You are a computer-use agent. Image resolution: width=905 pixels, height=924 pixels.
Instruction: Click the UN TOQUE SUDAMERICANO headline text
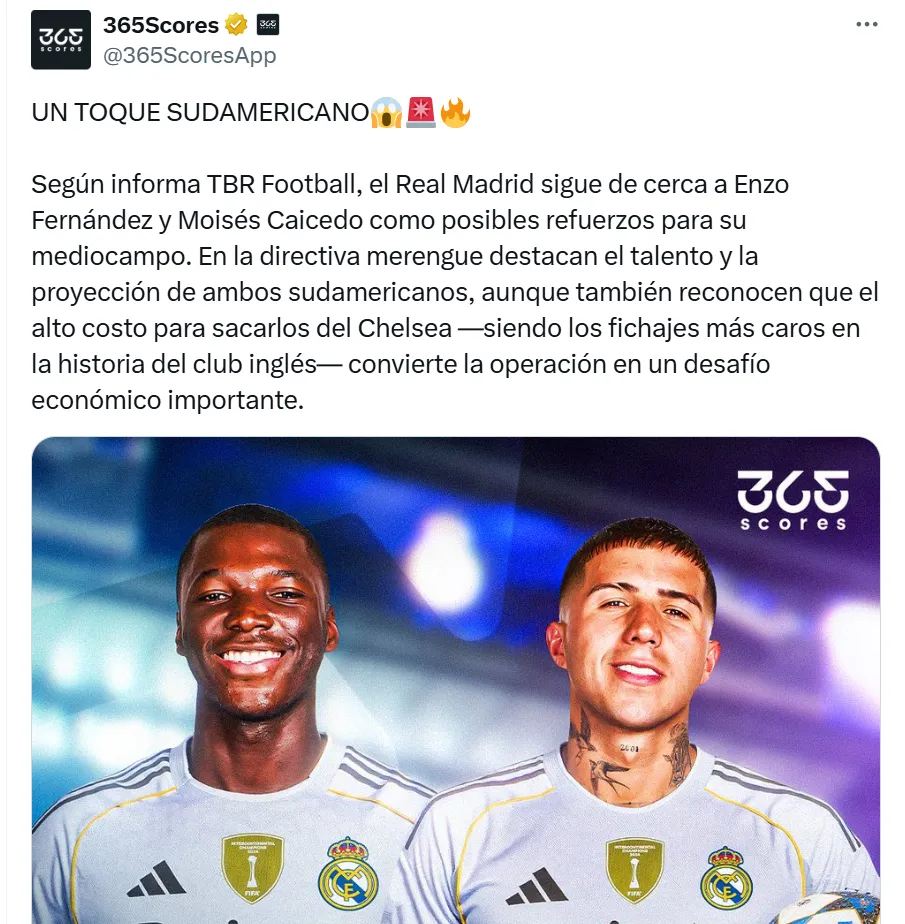coord(200,113)
